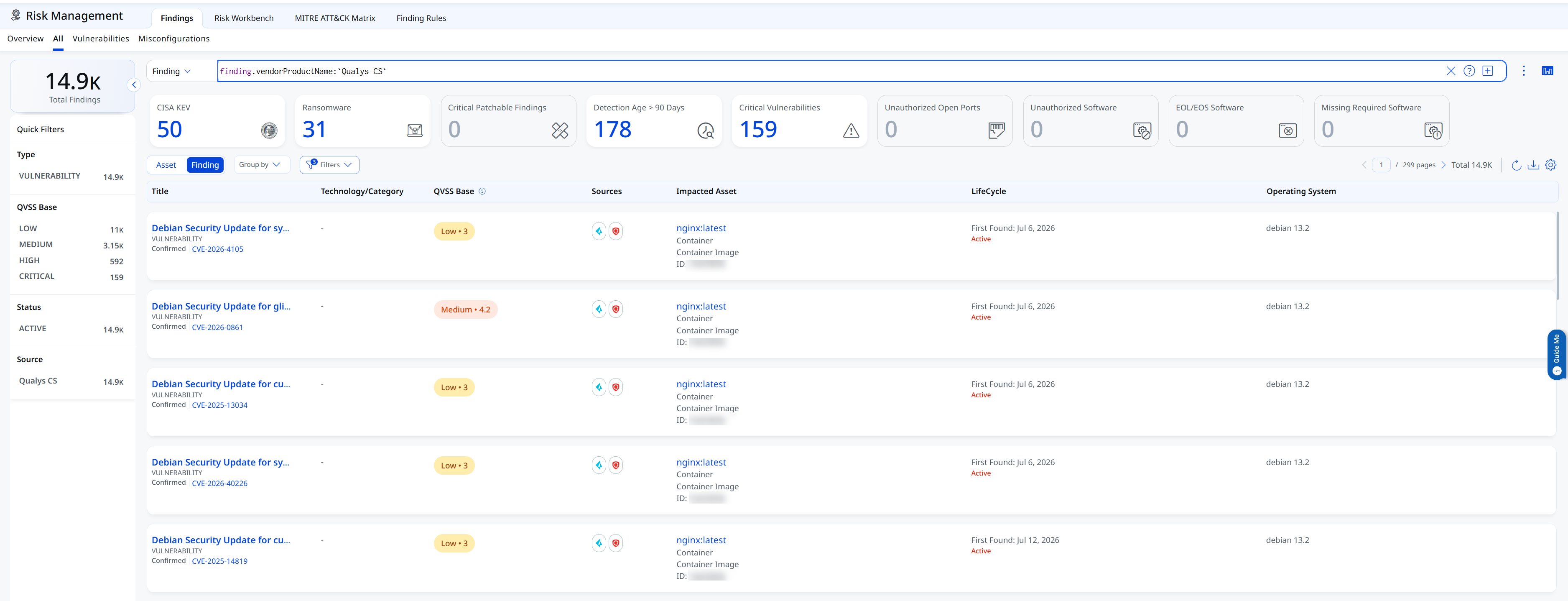Clear the search query with X icon
Image resolution: width=1568 pixels, height=601 pixels.
point(1451,71)
